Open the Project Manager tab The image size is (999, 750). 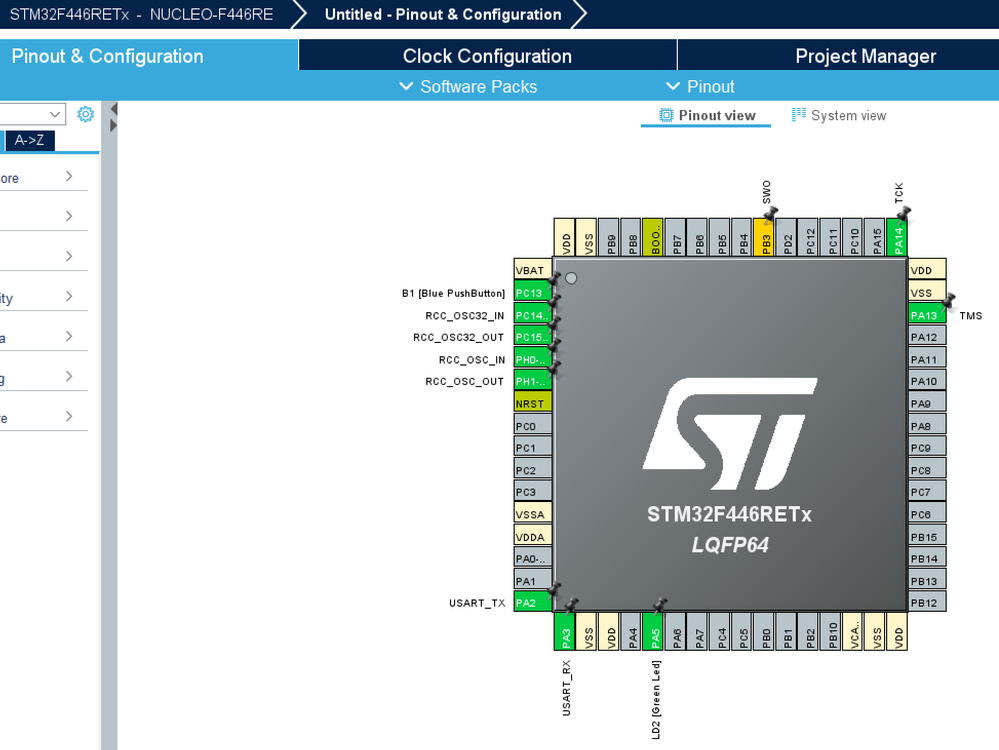865,56
